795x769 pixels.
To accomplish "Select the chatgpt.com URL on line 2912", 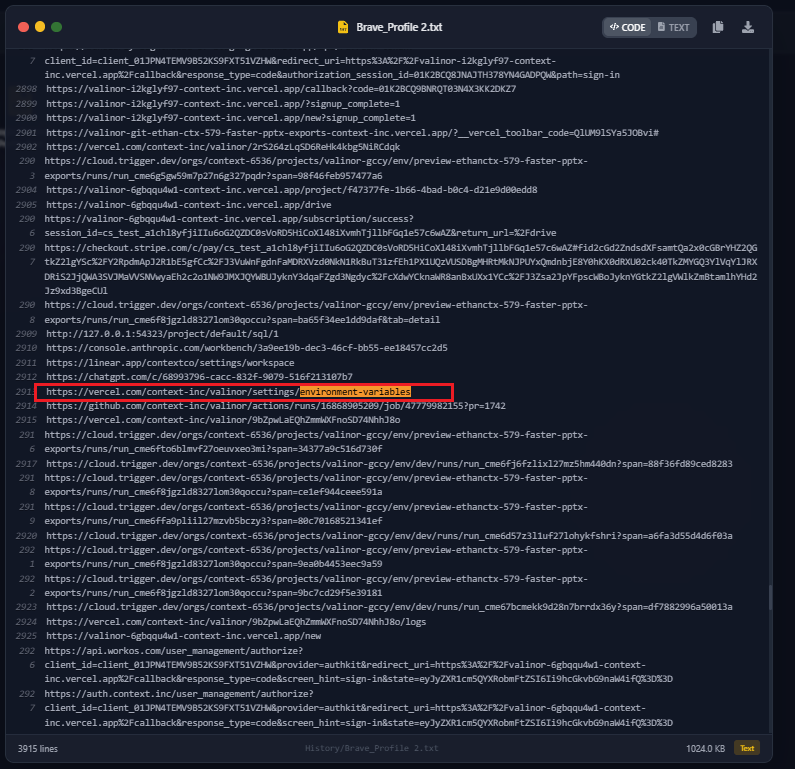I will click(199, 377).
